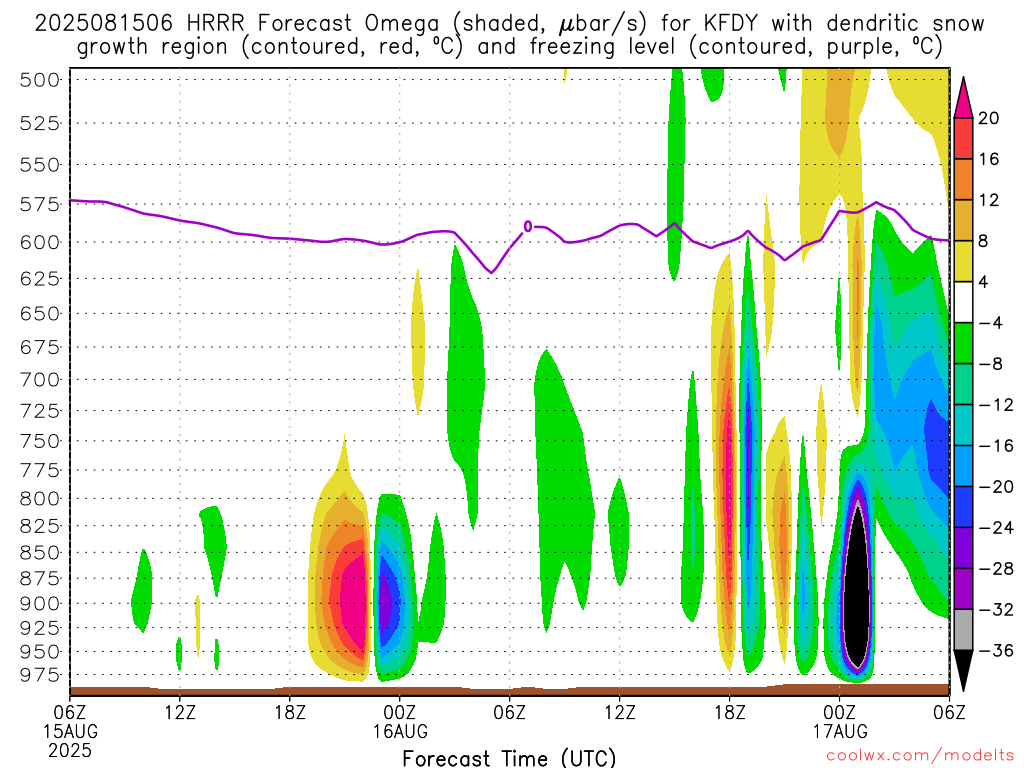Click the 0 label on the purple freezing line
The width and height of the screenshot is (1024, 768).
point(528,227)
